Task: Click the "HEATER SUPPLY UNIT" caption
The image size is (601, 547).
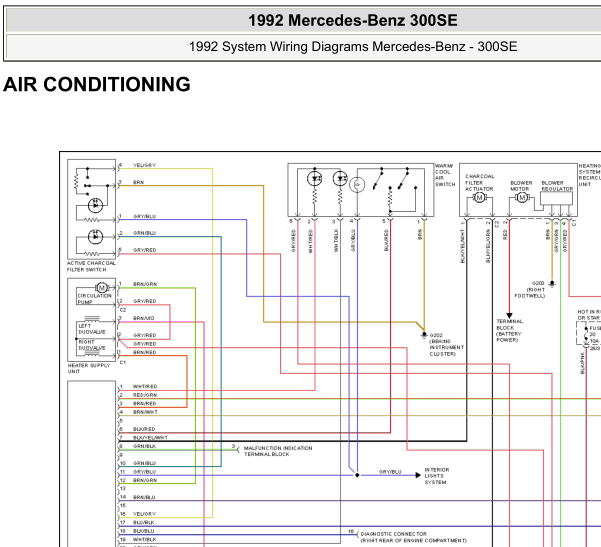Action: click(x=89, y=368)
